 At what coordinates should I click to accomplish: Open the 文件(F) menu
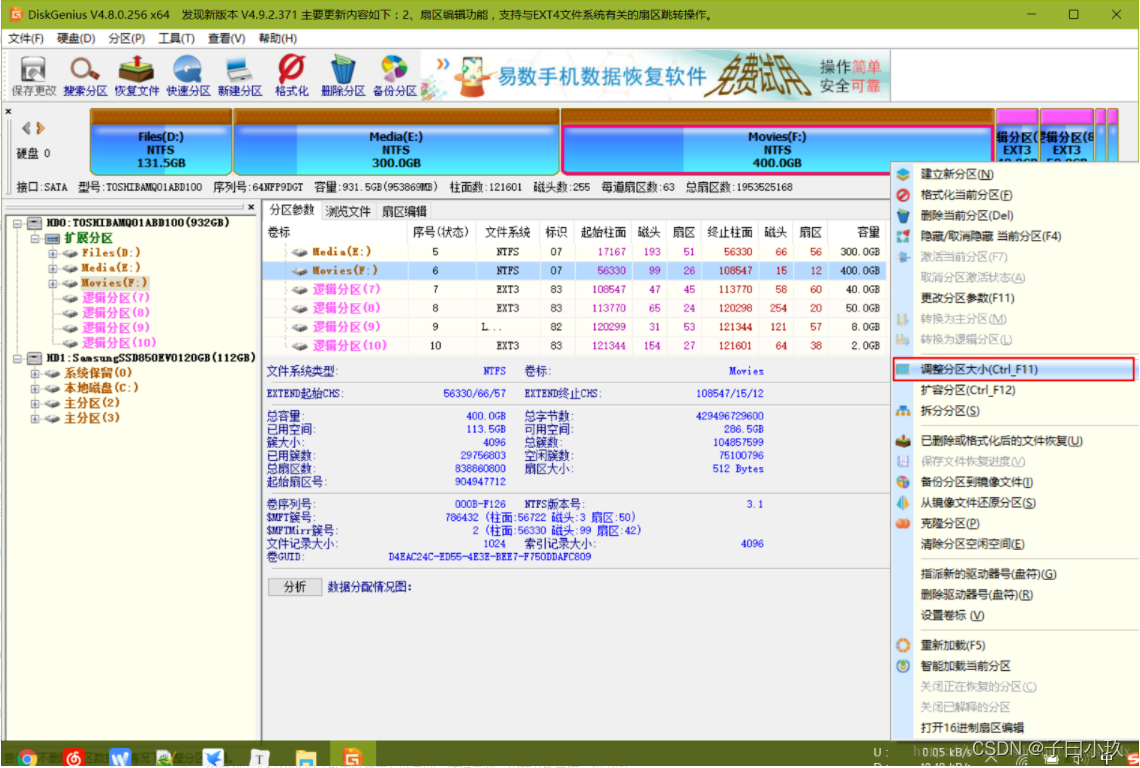pos(26,39)
